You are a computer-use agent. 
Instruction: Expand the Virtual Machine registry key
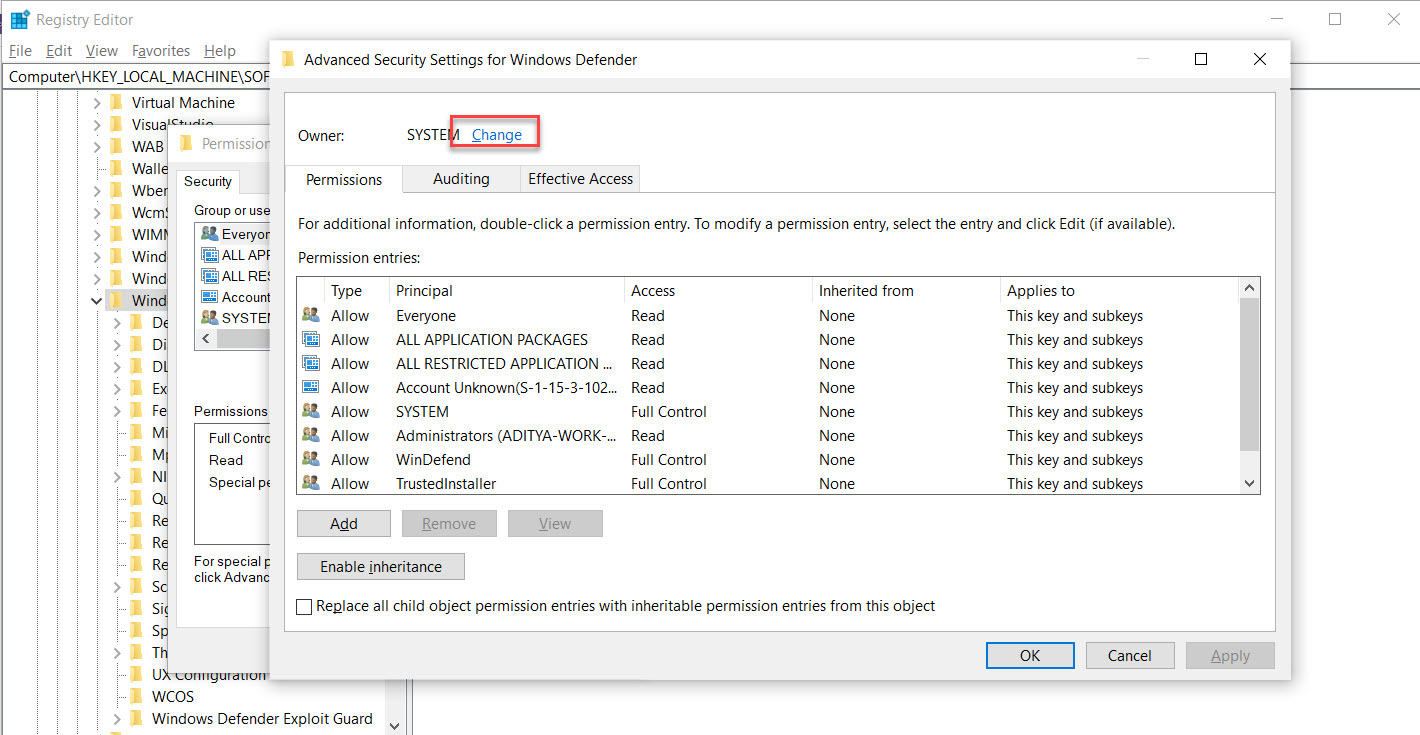pyautogui.click(x=97, y=102)
